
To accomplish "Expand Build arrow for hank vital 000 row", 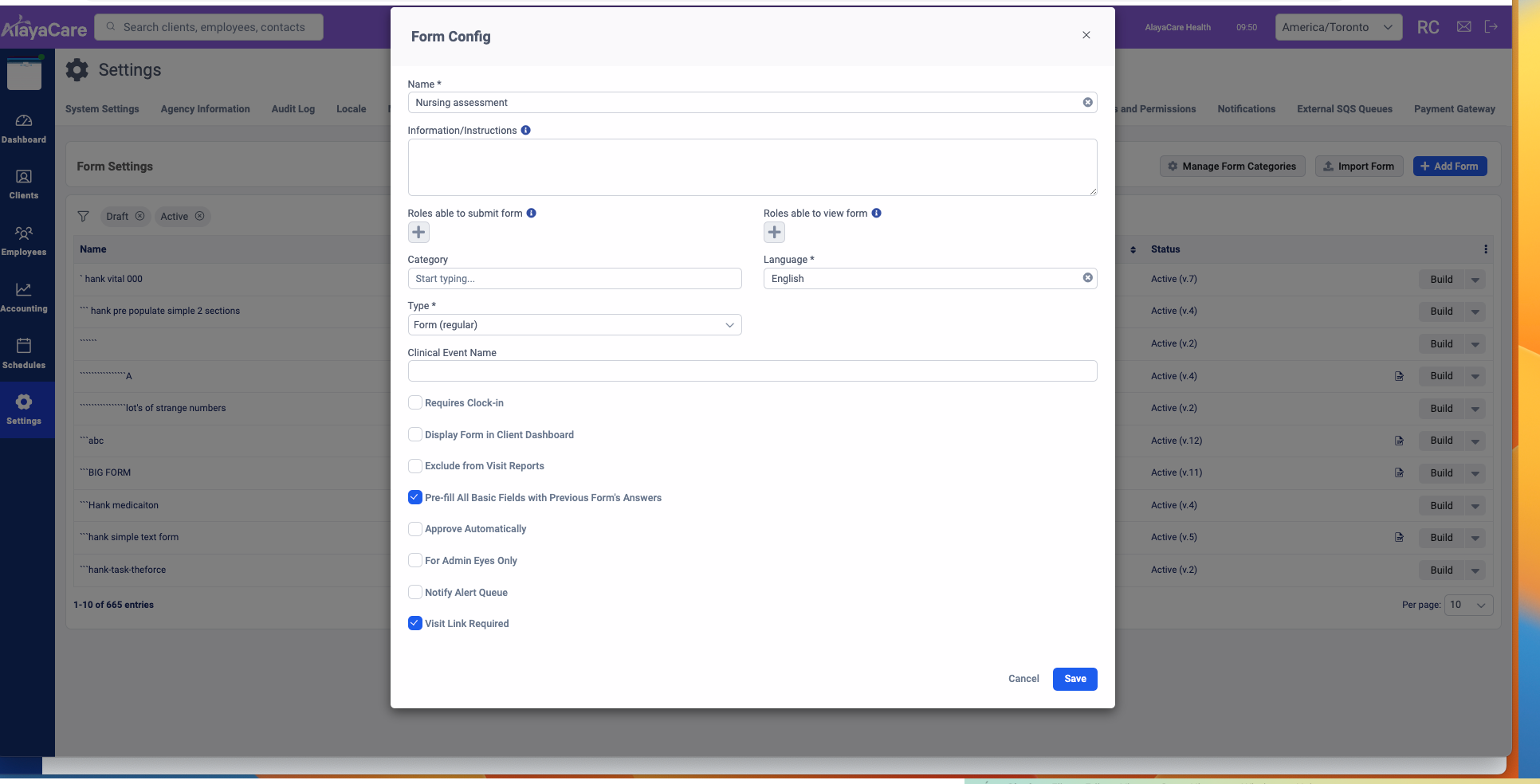I will pos(1475,280).
